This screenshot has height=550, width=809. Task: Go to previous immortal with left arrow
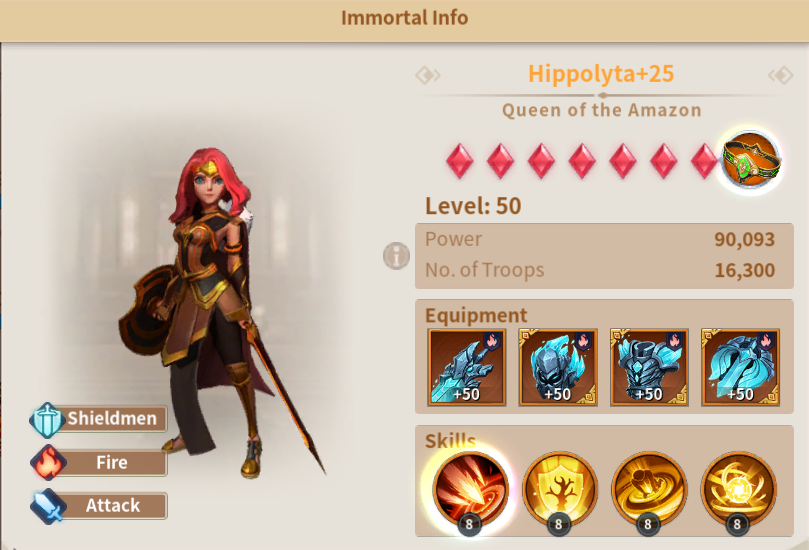click(x=428, y=76)
